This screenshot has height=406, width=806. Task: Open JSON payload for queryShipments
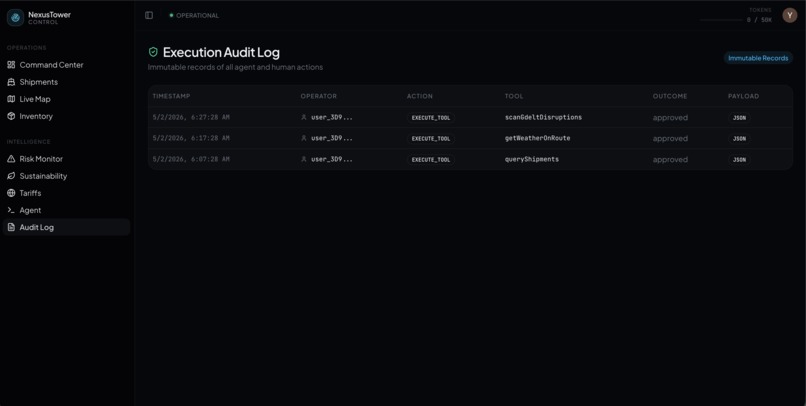coord(739,160)
